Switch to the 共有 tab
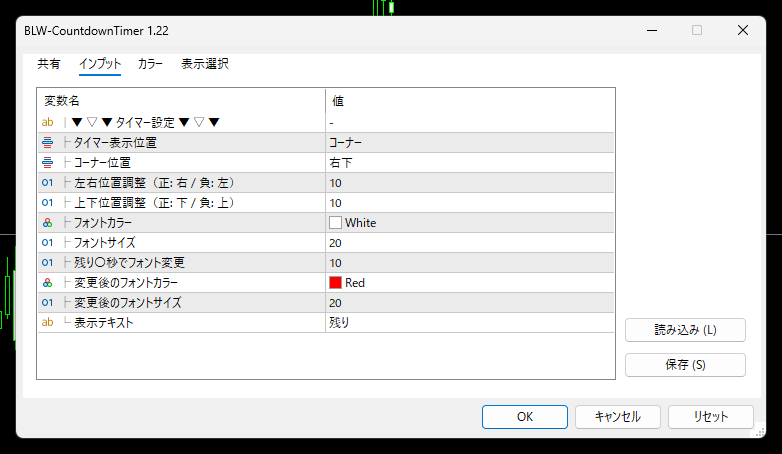 (x=49, y=64)
